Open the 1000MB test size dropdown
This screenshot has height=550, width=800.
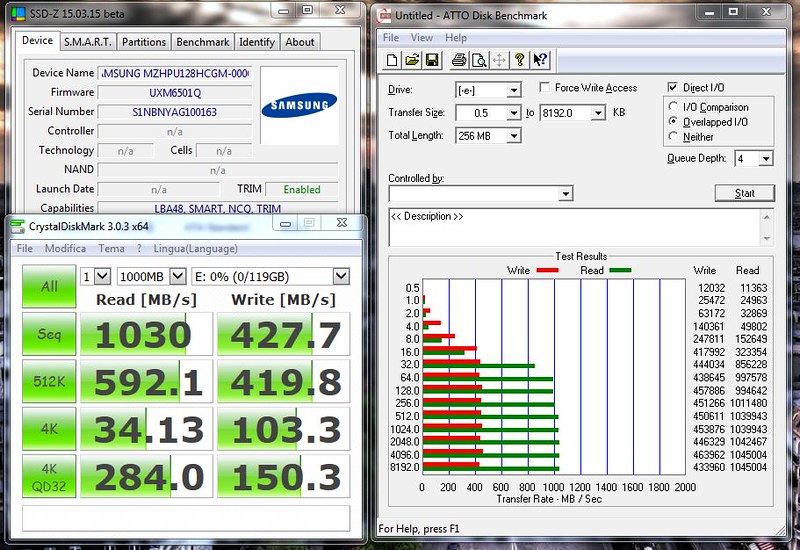(x=177, y=276)
